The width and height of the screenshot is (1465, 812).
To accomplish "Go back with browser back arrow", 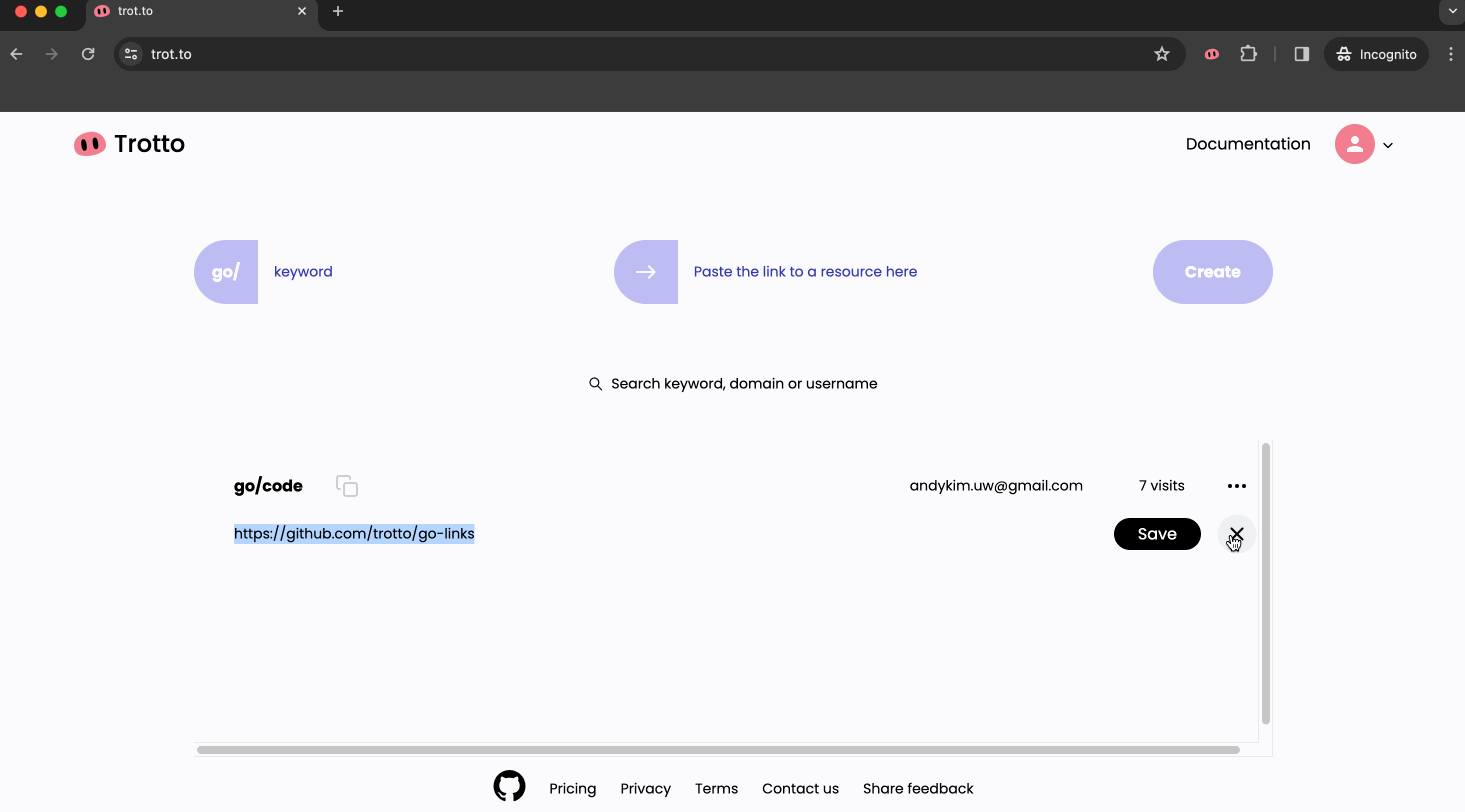I will tap(16, 54).
